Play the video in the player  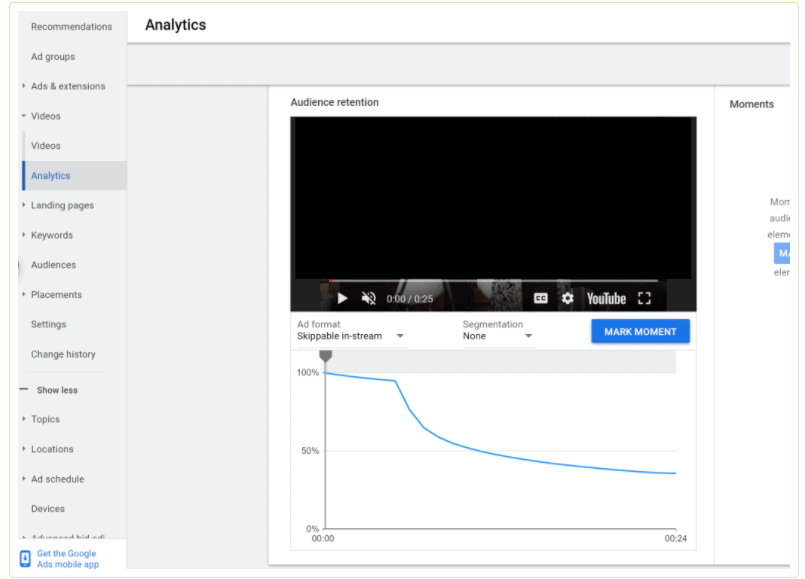pyautogui.click(x=342, y=298)
